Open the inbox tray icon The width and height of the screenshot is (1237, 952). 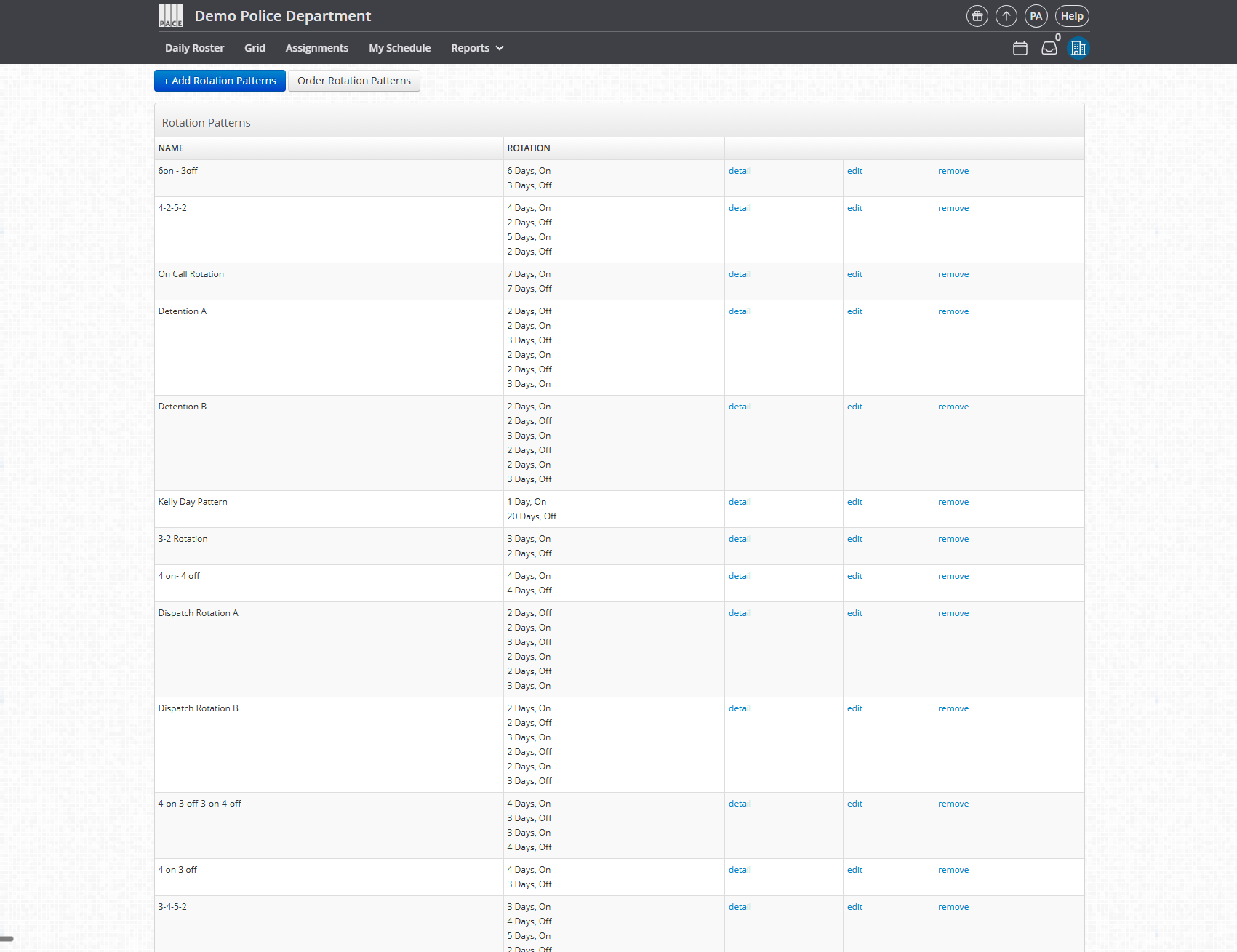pyautogui.click(x=1049, y=48)
